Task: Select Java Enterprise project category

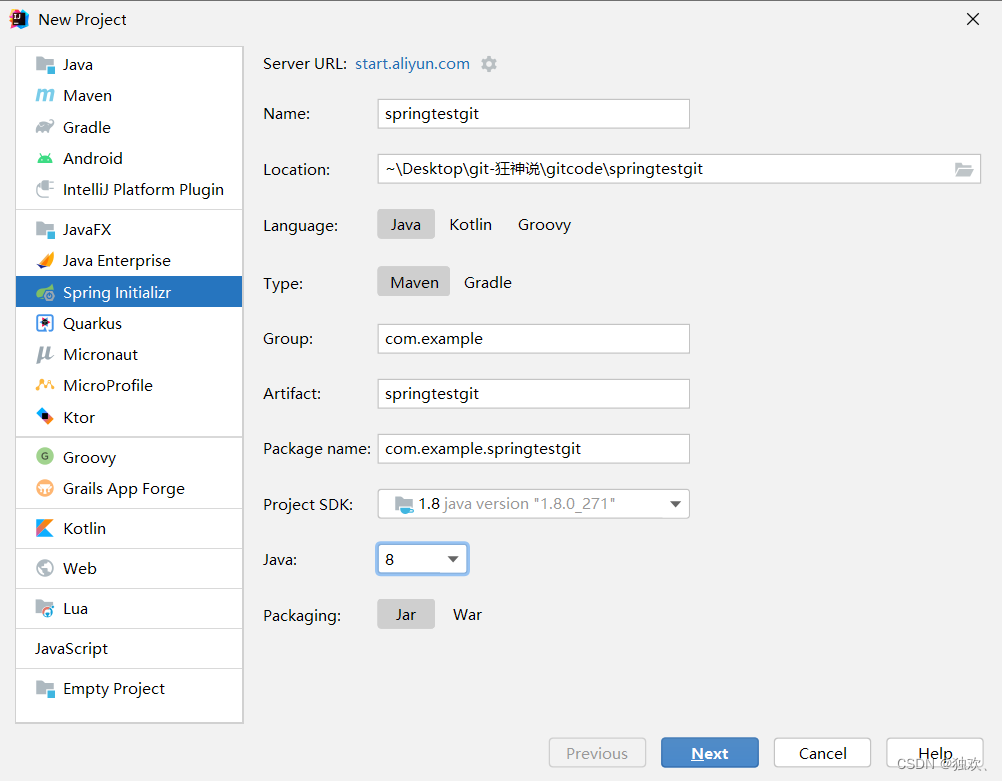Action: coord(116,261)
